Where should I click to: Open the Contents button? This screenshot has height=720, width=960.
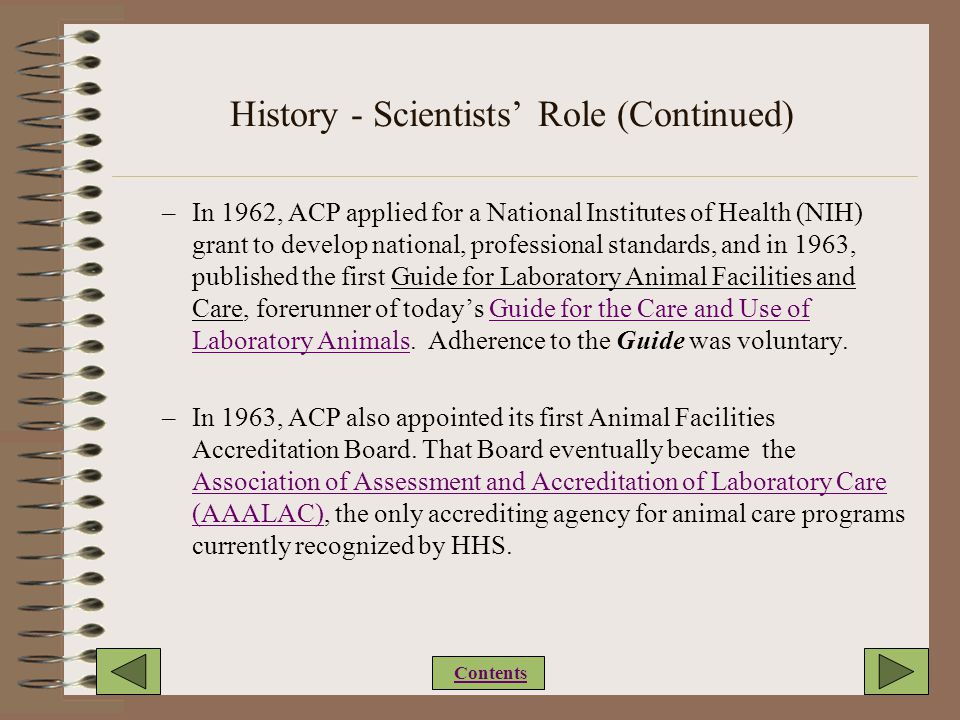point(489,673)
